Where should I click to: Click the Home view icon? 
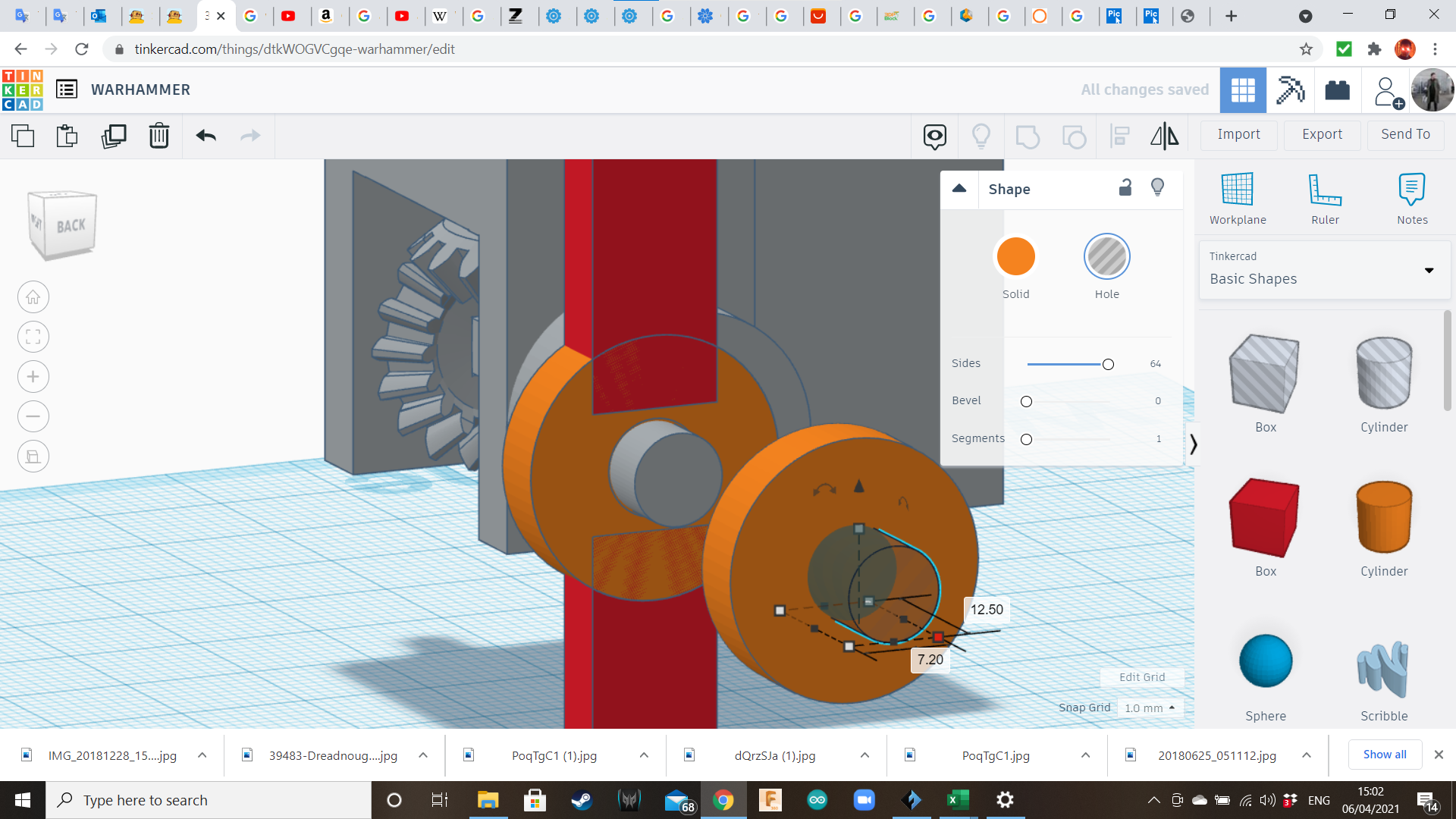point(33,297)
